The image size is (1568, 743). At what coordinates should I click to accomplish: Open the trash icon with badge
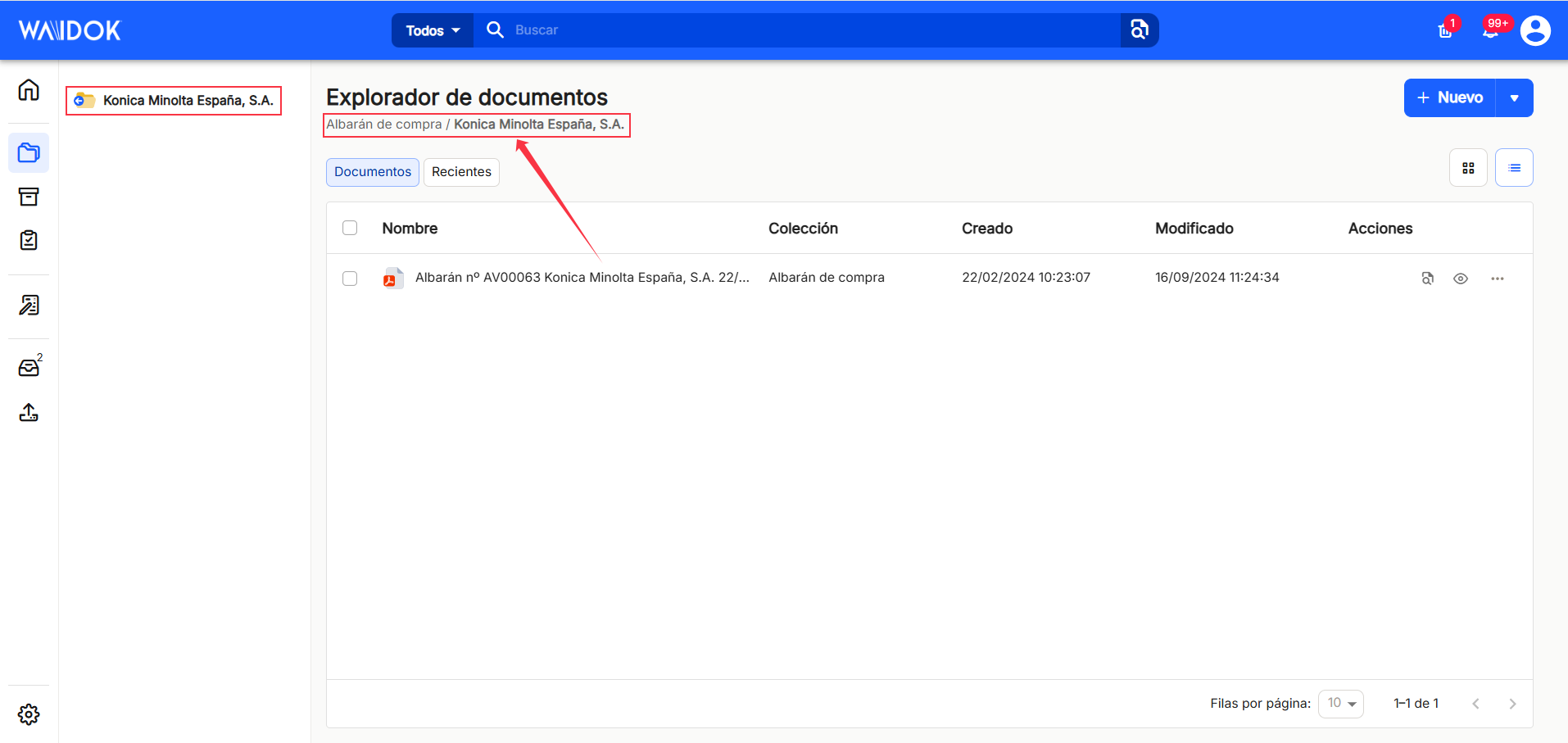[x=1446, y=30]
